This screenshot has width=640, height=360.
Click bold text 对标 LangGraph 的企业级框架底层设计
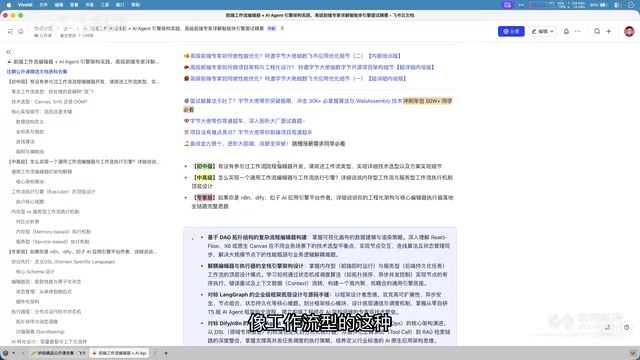point(269,294)
